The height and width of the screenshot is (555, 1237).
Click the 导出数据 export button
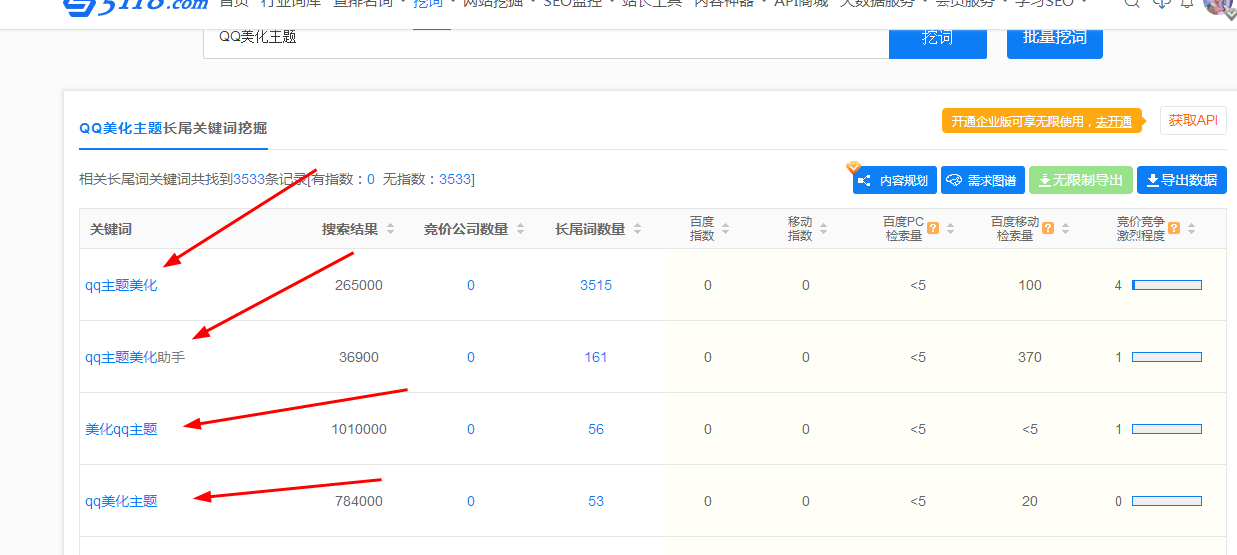[1181, 180]
